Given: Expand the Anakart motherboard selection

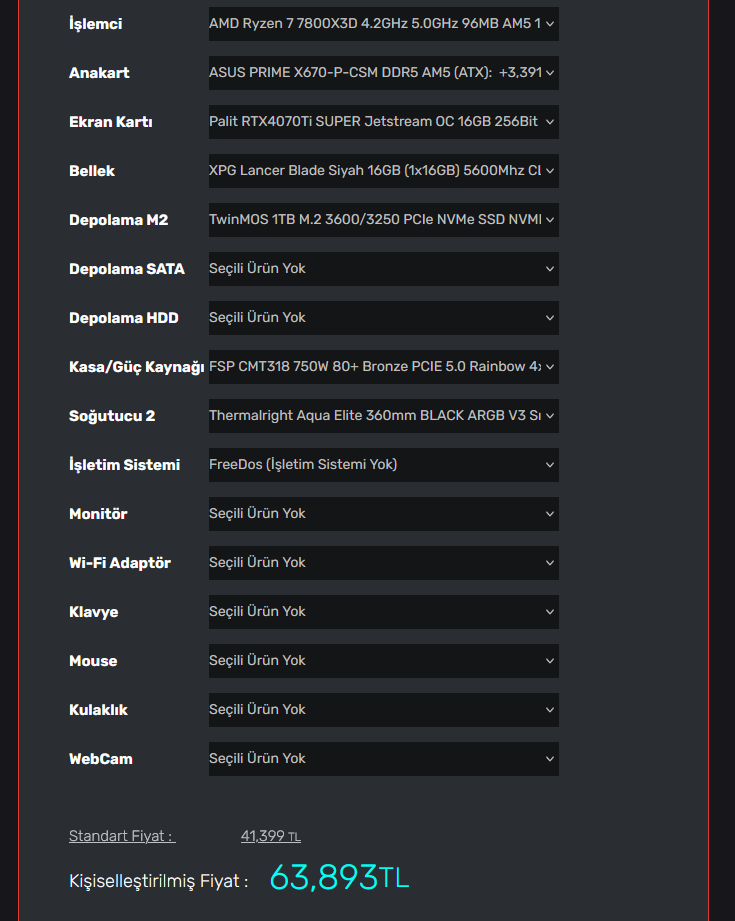Looking at the screenshot, I should (x=383, y=73).
